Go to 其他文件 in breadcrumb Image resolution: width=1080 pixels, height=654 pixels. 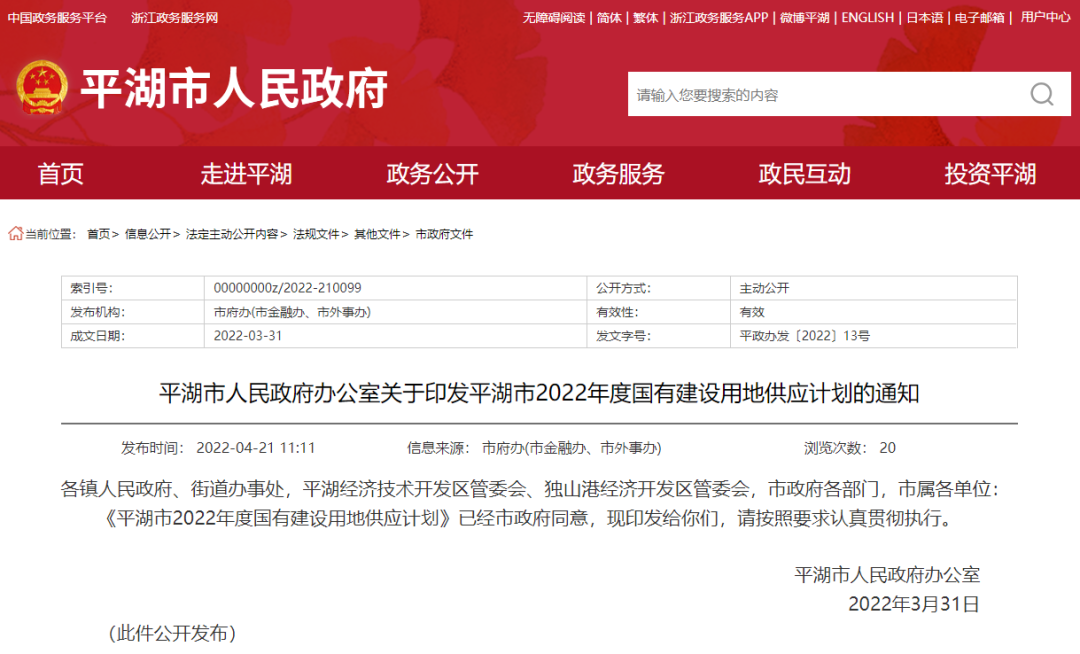click(x=377, y=234)
